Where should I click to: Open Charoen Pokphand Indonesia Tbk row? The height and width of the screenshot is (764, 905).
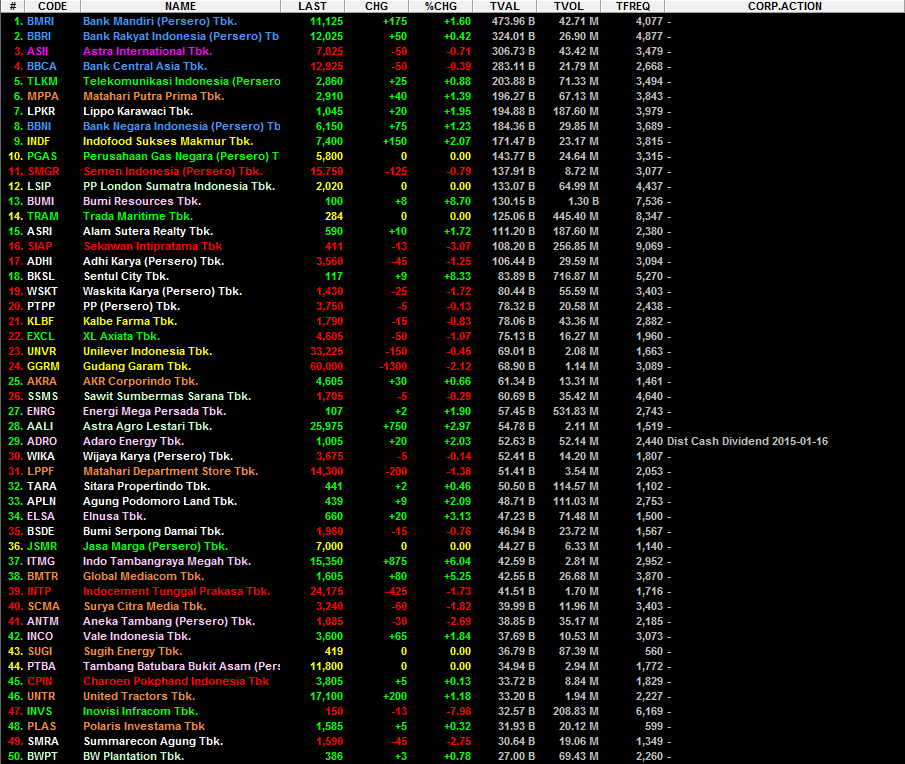tap(452, 681)
